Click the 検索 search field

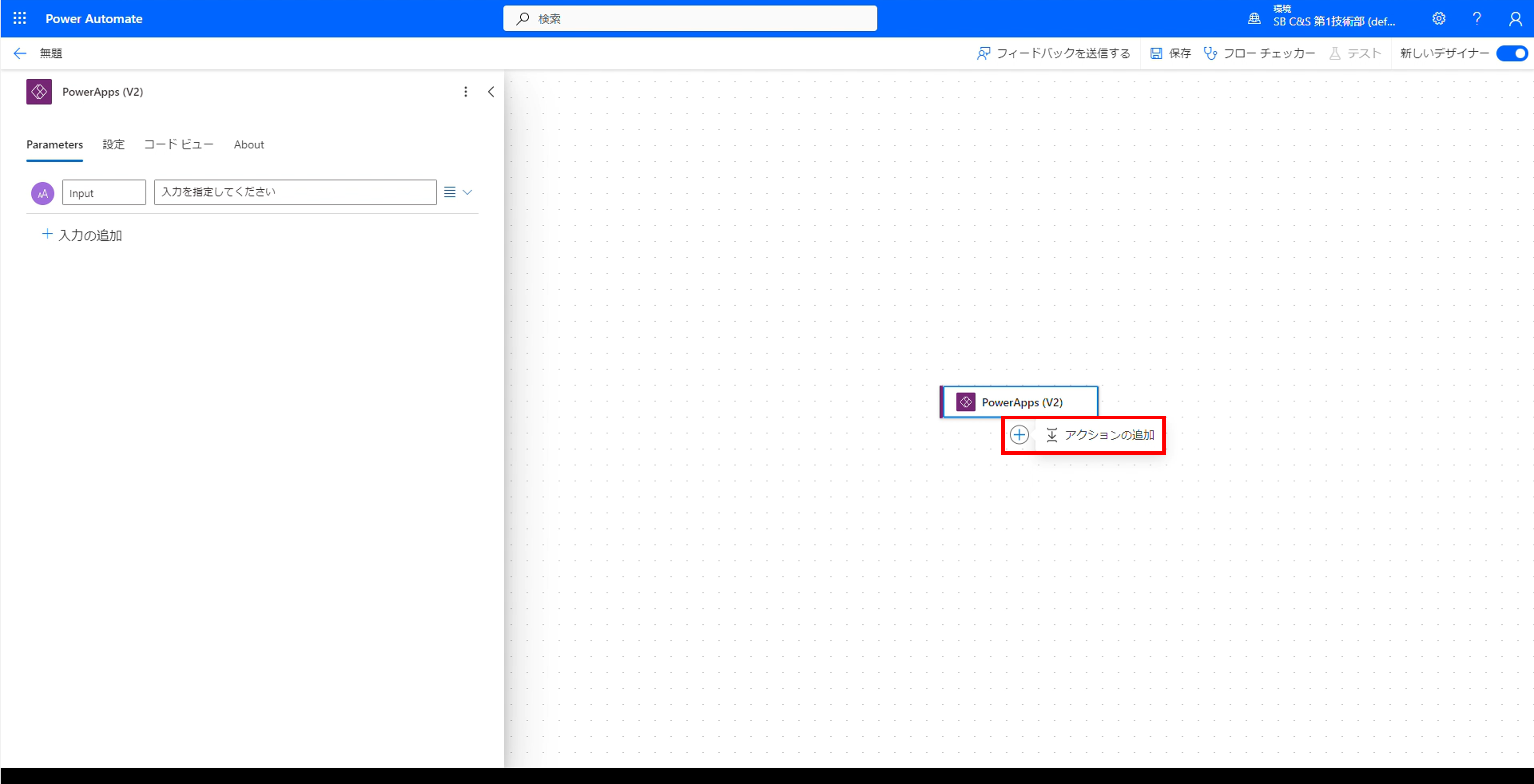tap(690, 18)
